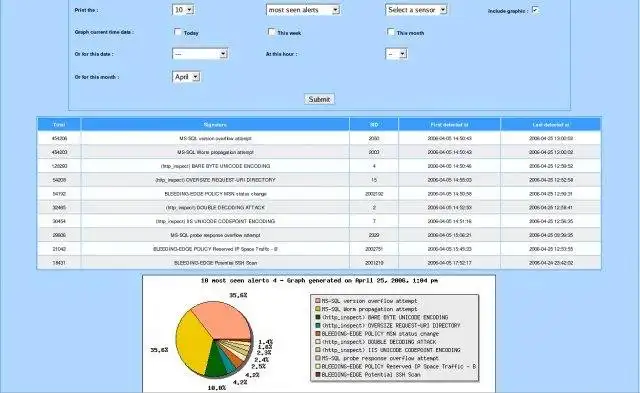Click the dark green pie slice
The height and width of the screenshot is (393, 640).
(x=215, y=362)
